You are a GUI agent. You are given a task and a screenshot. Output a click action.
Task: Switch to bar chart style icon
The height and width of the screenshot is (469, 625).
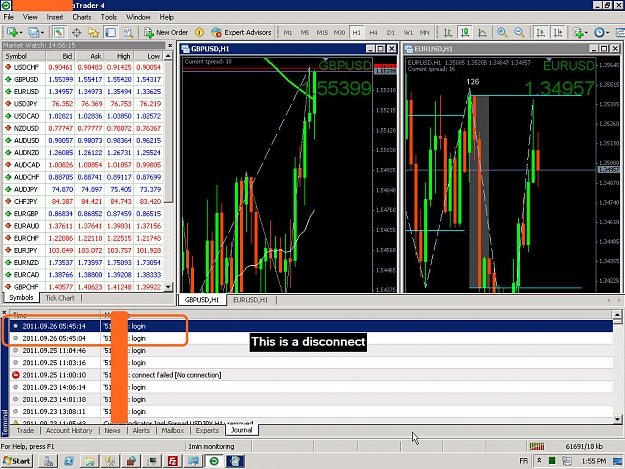448,32
